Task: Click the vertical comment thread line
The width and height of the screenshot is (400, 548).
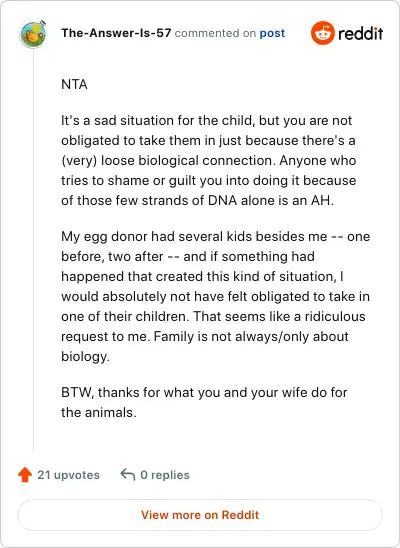Action: point(34,250)
